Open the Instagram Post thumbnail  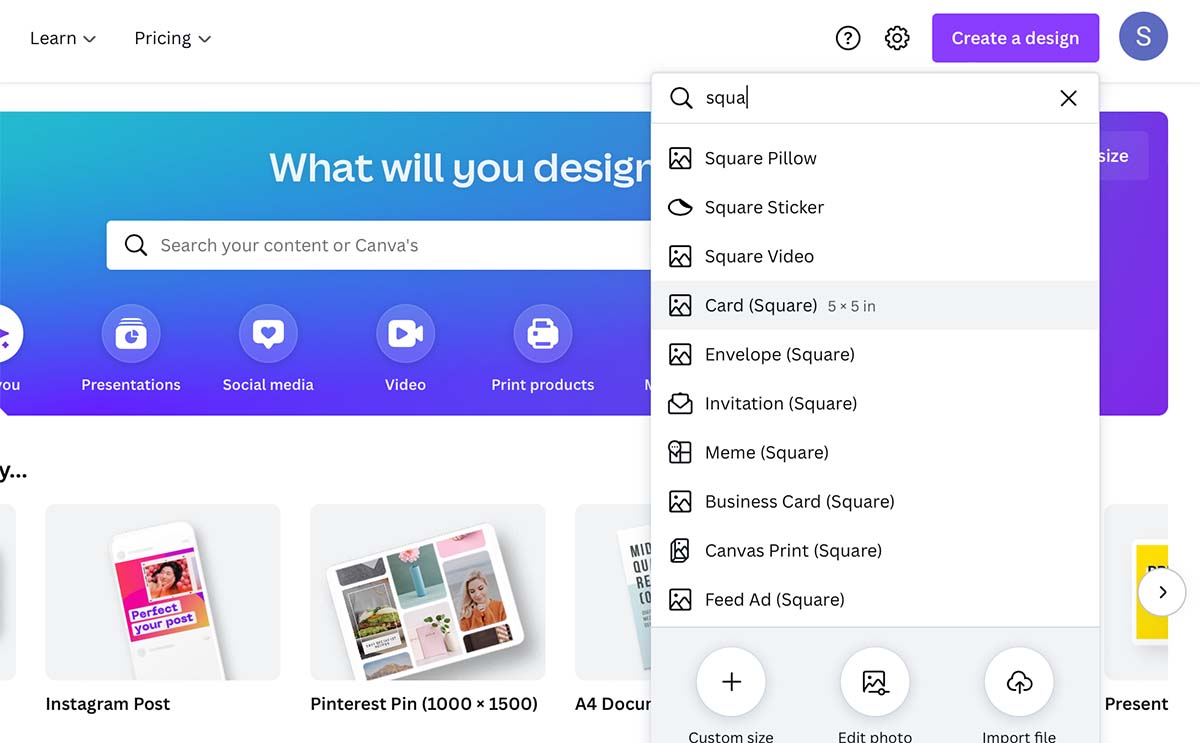163,592
